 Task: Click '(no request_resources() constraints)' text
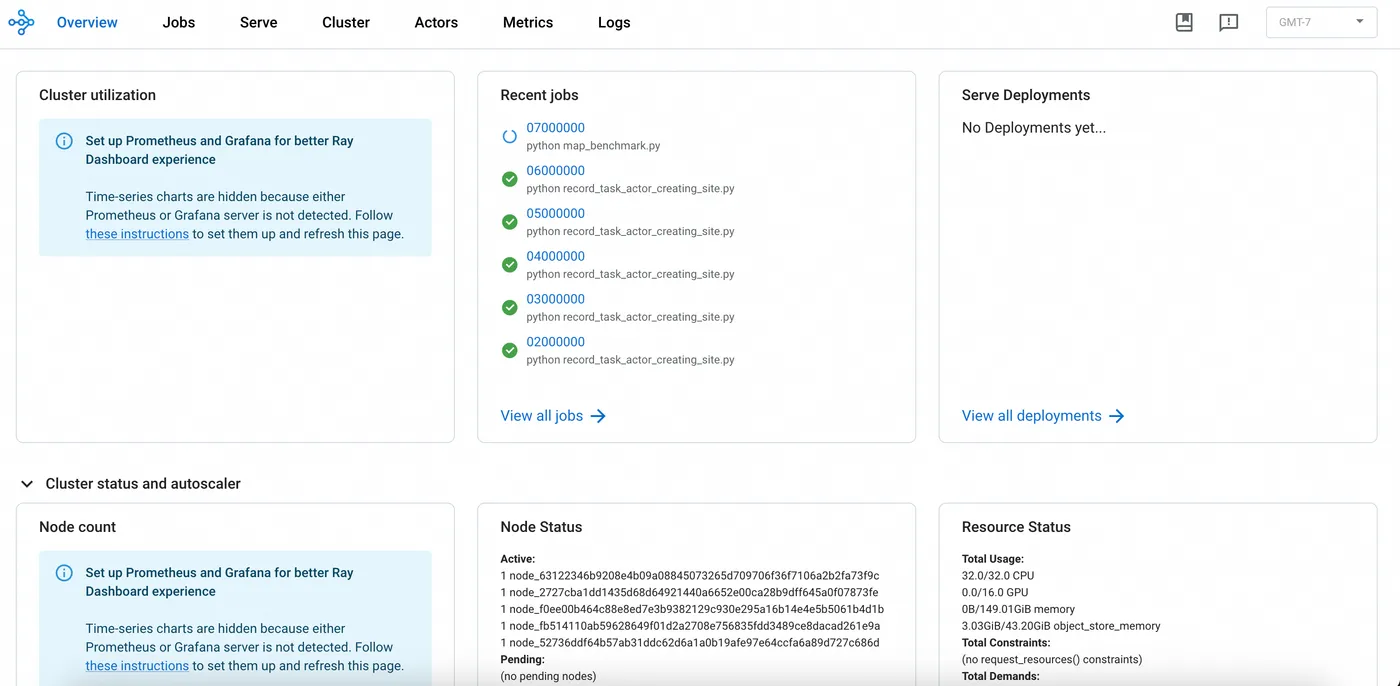click(x=1052, y=660)
